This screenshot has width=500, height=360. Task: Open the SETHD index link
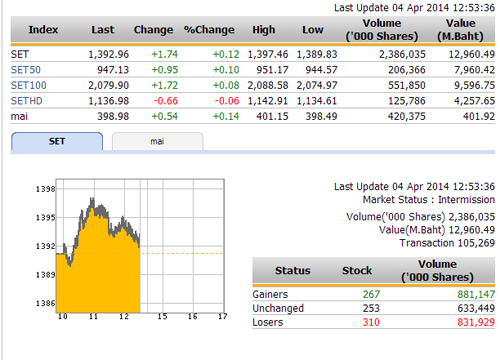click(26, 101)
